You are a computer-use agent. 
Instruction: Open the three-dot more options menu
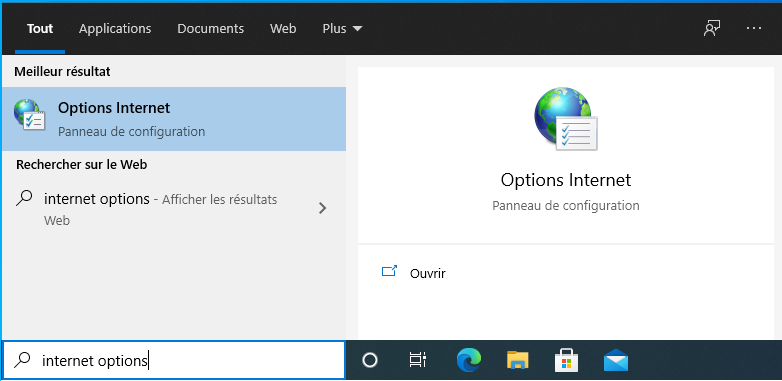pos(754,29)
